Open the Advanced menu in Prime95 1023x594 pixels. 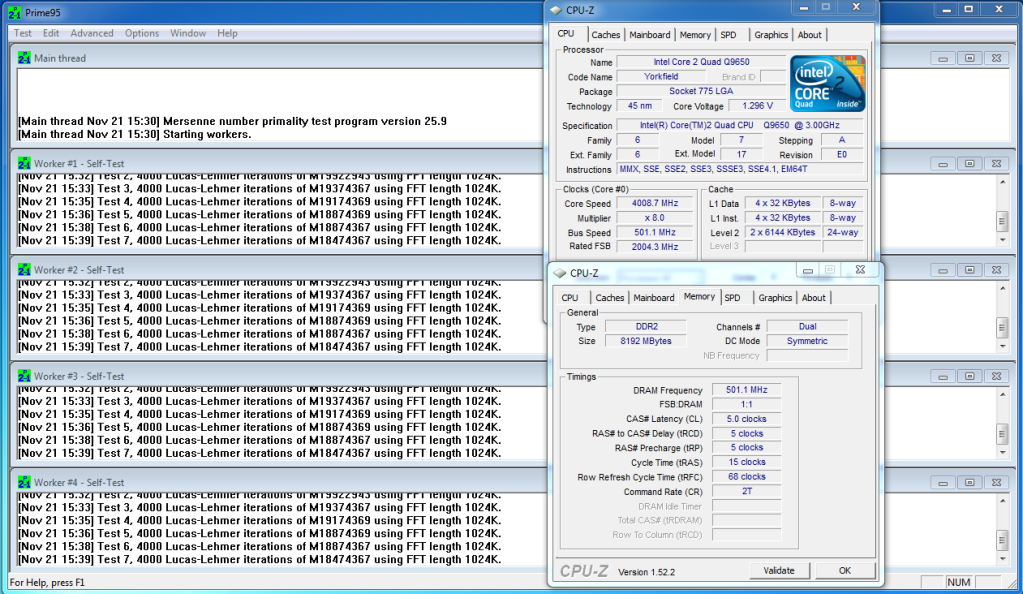pos(92,33)
